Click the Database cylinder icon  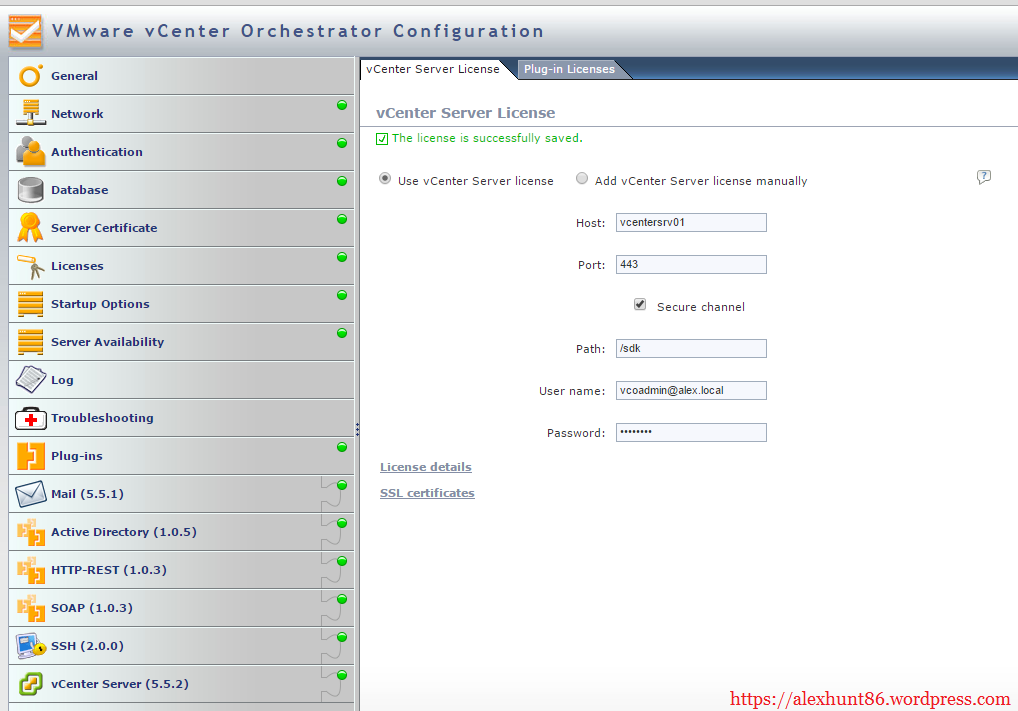[31, 190]
